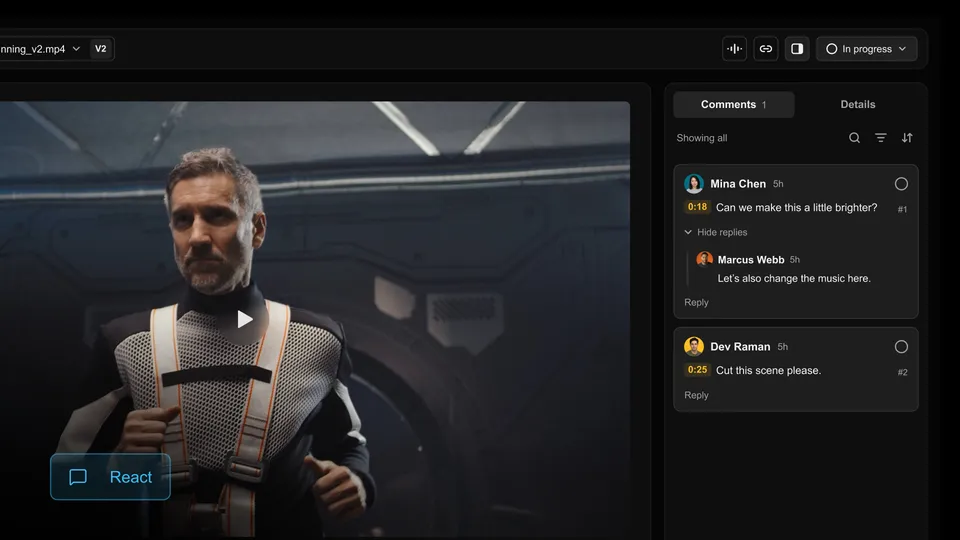960x540 pixels.
Task: Open Mina Chen's avatar
Action: [694, 184]
